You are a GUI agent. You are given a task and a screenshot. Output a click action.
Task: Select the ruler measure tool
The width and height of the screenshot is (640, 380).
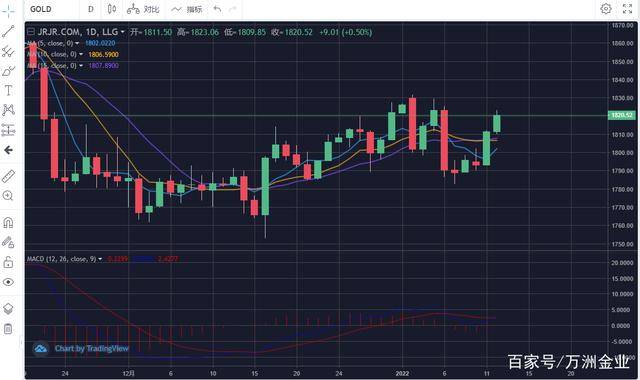pyautogui.click(x=8, y=176)
